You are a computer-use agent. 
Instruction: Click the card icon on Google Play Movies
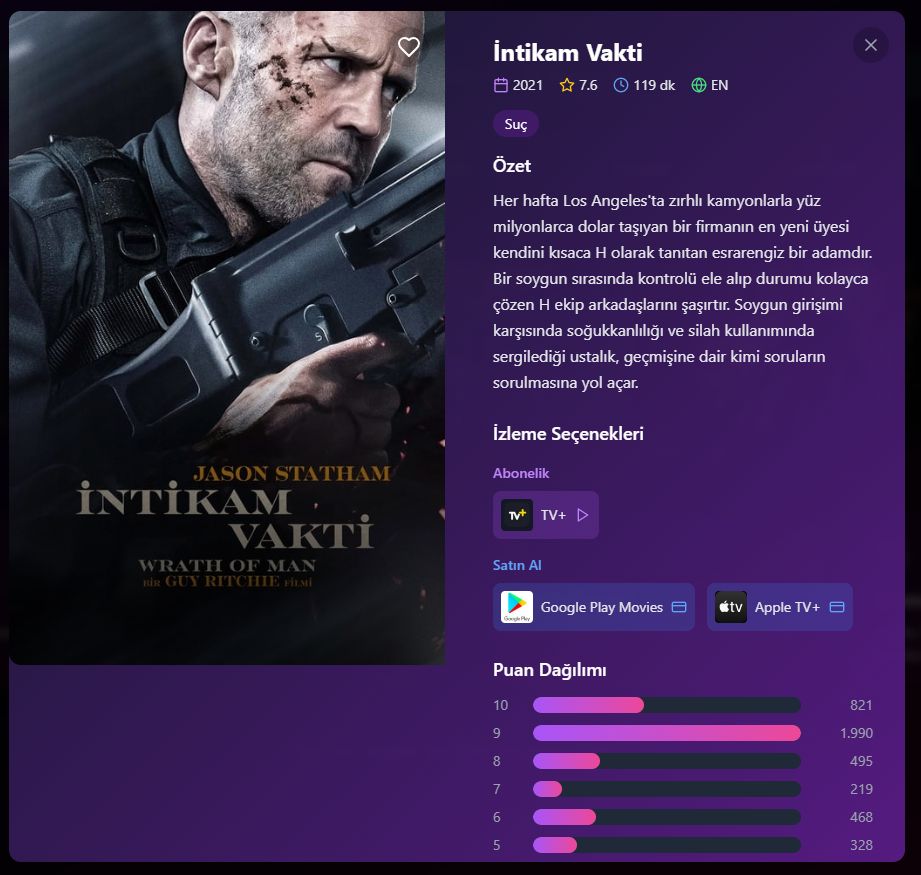coord(678,607)
